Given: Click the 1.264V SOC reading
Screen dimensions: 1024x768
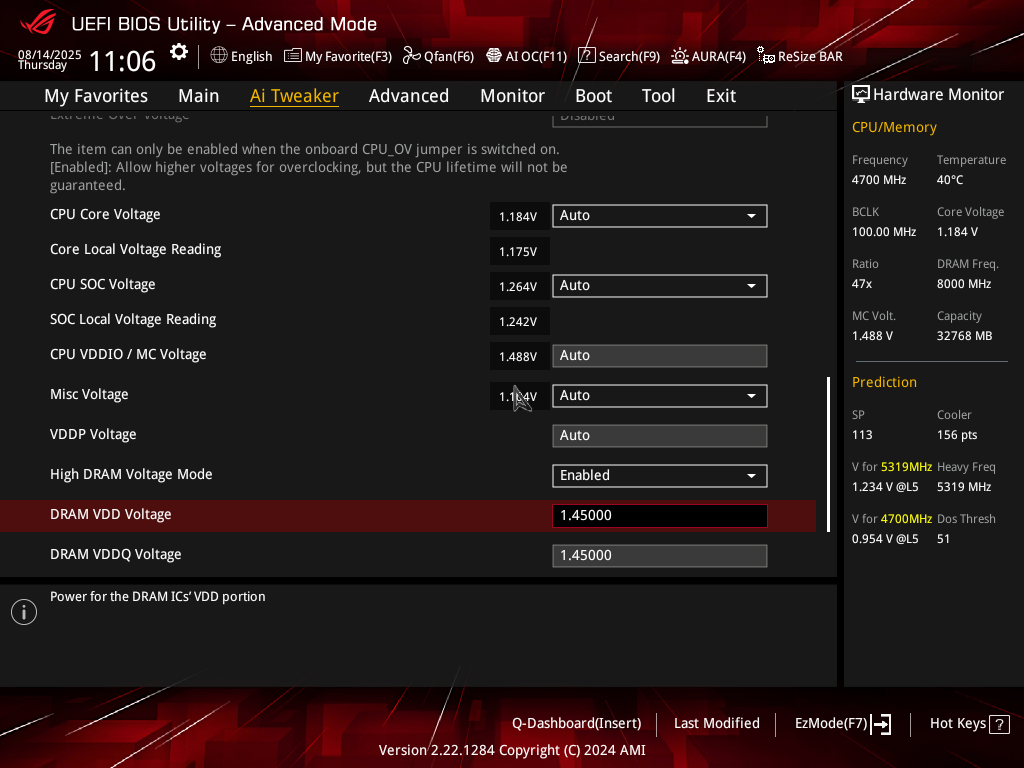Looking at the screenshot, I should [x=519, y=286].
